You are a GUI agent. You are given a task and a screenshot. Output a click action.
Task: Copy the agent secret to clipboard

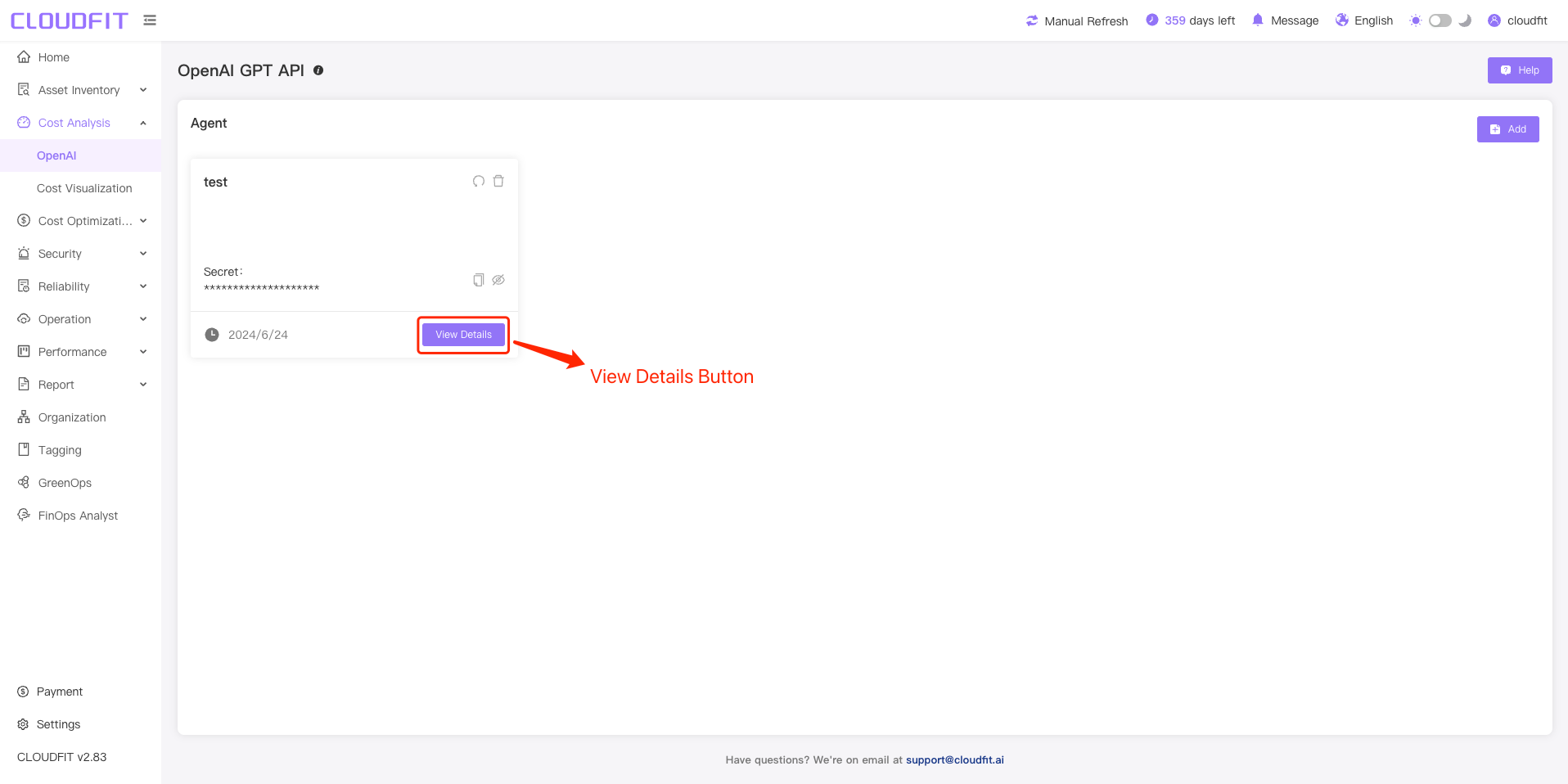[x=479, y=280]
